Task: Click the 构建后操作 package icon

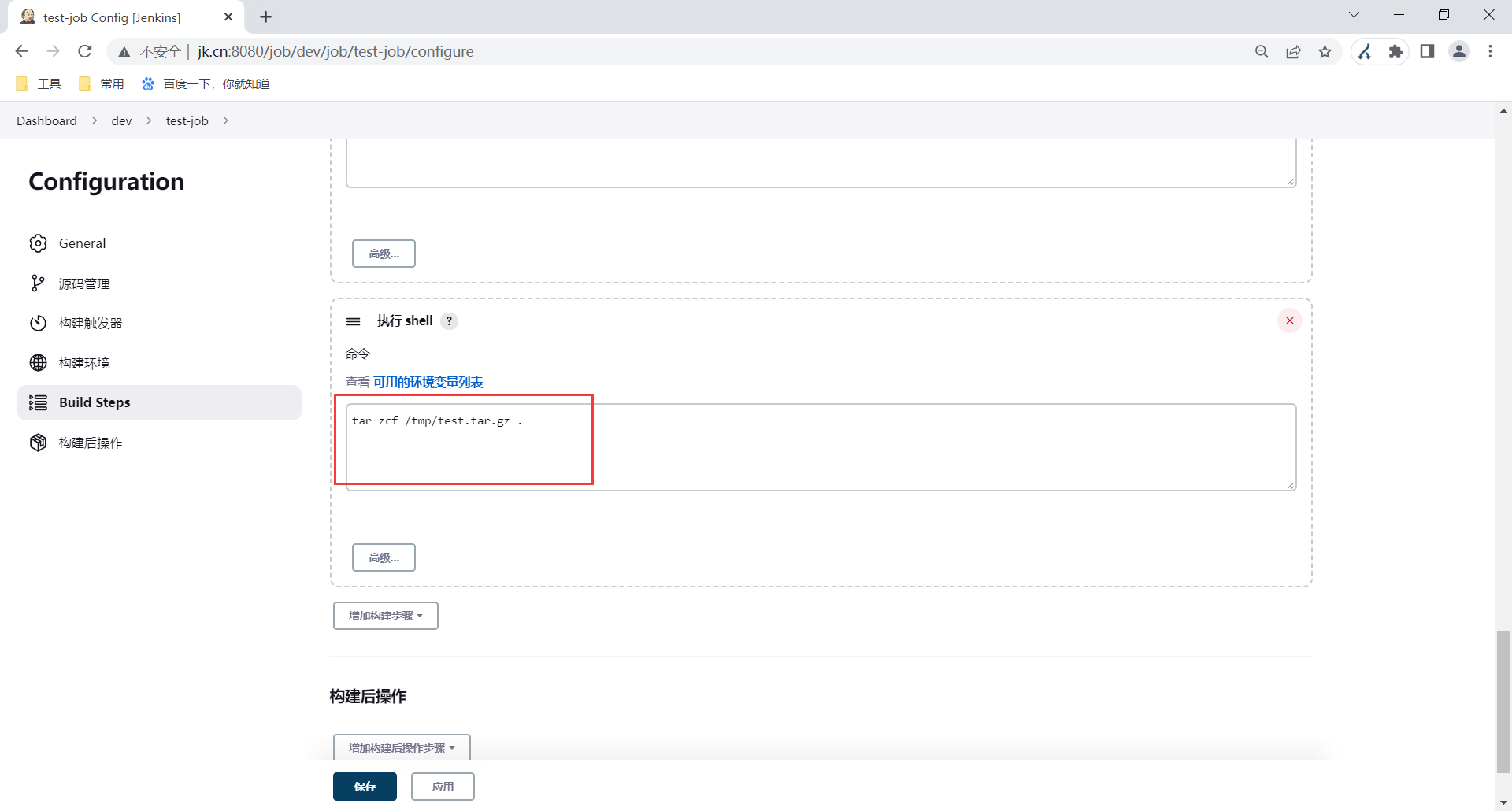Action: 38,443
